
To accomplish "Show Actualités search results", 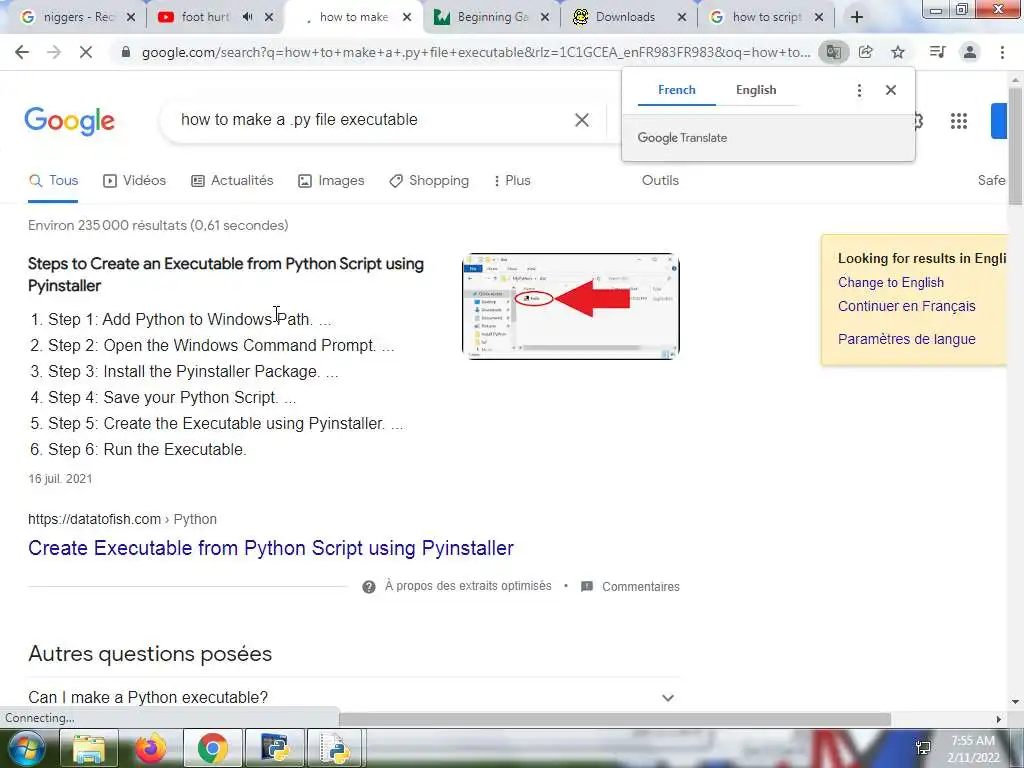I will point(232,181).
